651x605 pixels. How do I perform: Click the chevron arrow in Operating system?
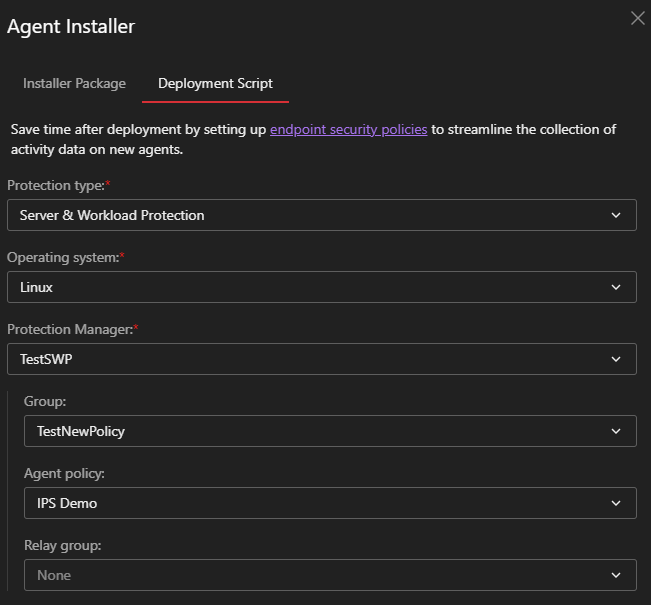pyautogui.click(x=616, y=287)
